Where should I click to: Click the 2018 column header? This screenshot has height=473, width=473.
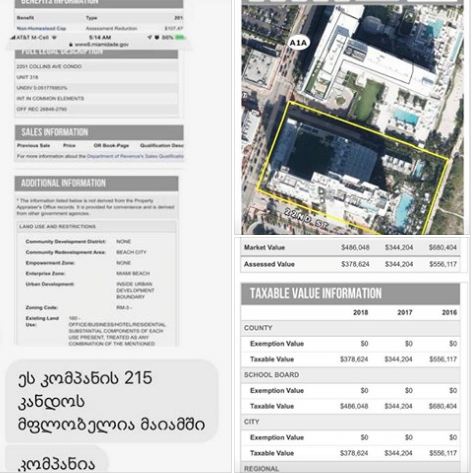click(360, 313)
